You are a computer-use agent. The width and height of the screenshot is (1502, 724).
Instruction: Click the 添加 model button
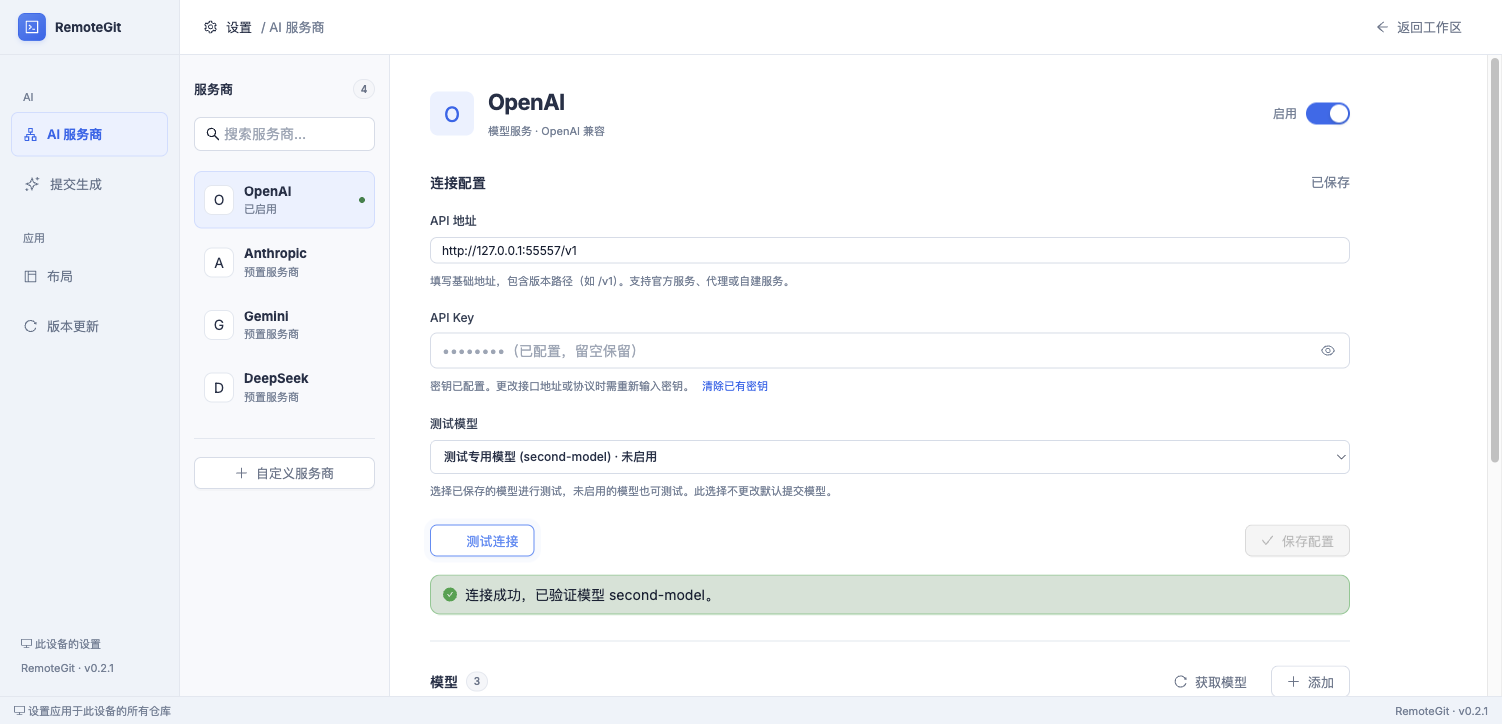1310,682
